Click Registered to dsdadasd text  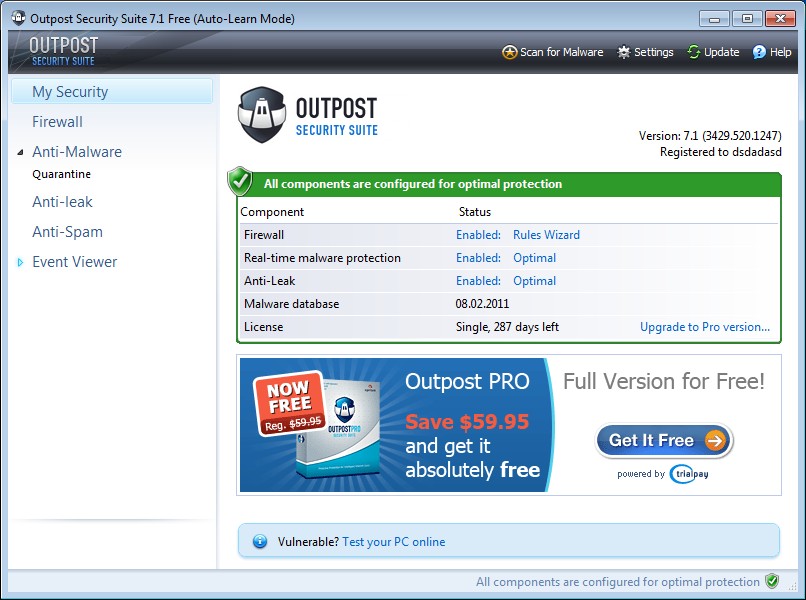pos(721,152)
